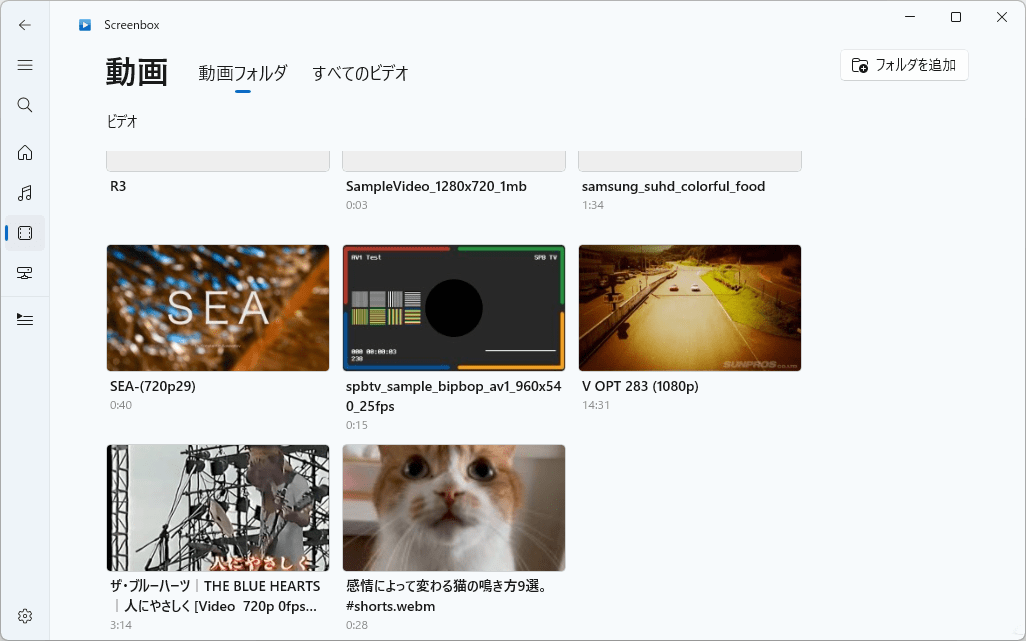The height and width of the screenshot is (641, 1026).
Task: Click the フォルダを追加 button
Action: pyautogui.click(x=904, y=65)
